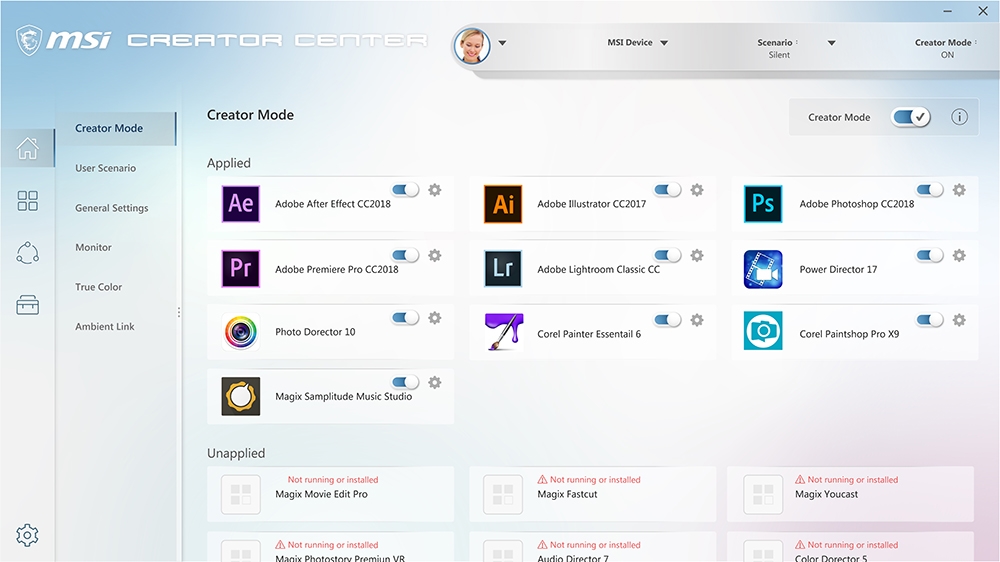Go to Ambient Link section

click(104, 327)
